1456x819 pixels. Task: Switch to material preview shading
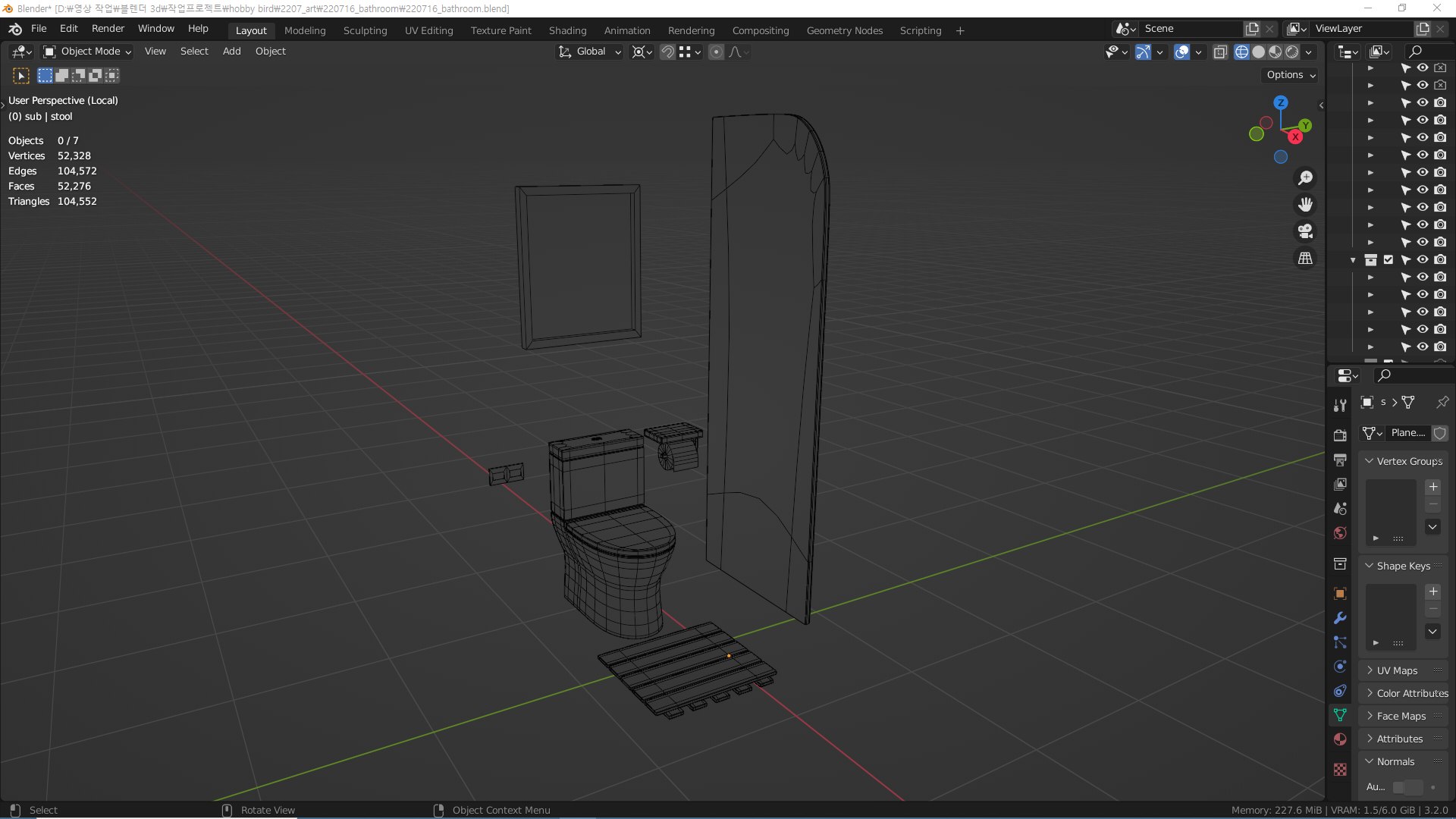point(1276,52)
